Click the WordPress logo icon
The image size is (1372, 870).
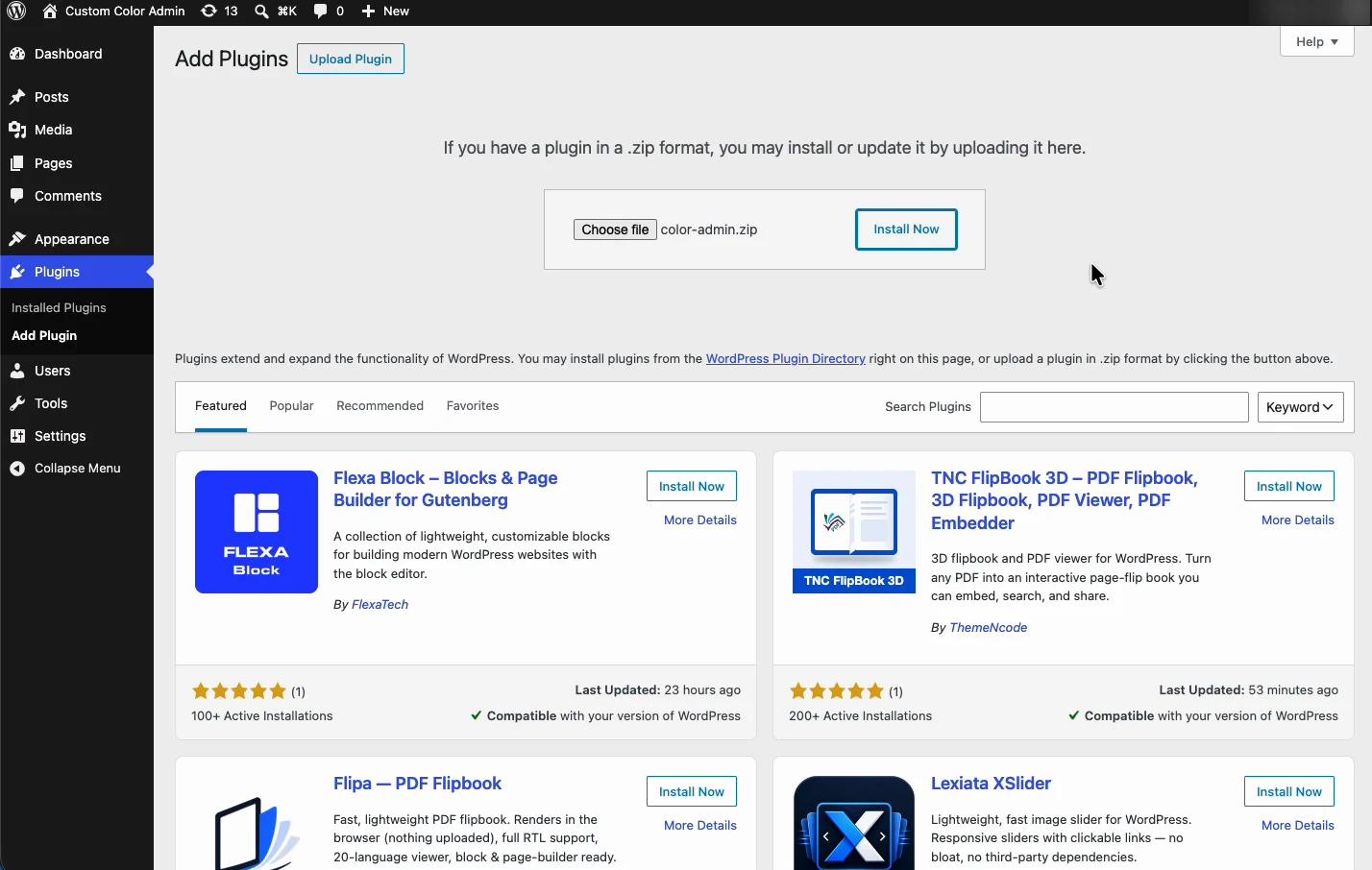(x=16, y=12)
